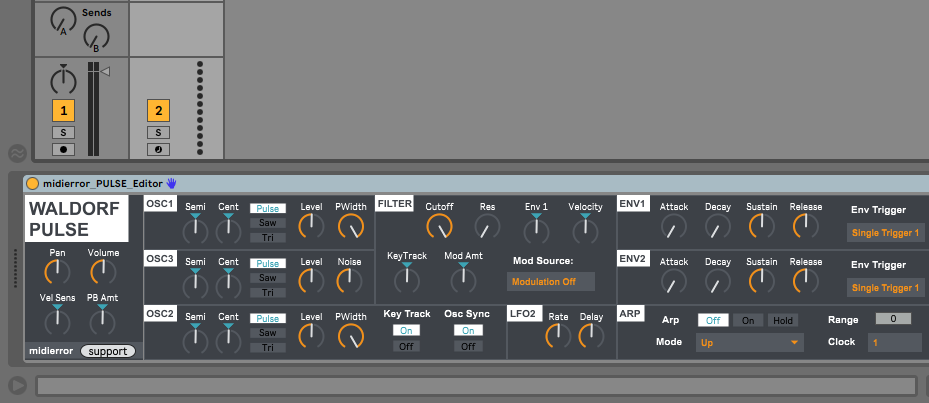Image resolution: width=929 pixels, height=403 pixels.
Task: Open the Arp Mode dropdown
Action: (749, 343)
